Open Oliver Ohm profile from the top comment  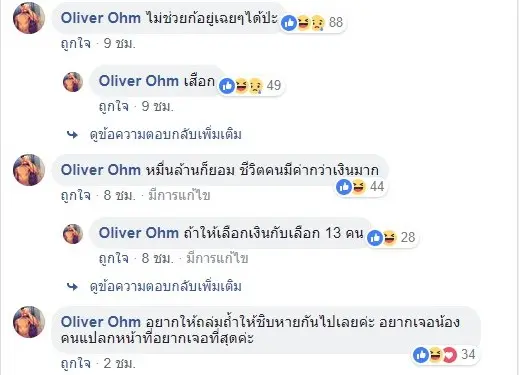pos(101,18)
